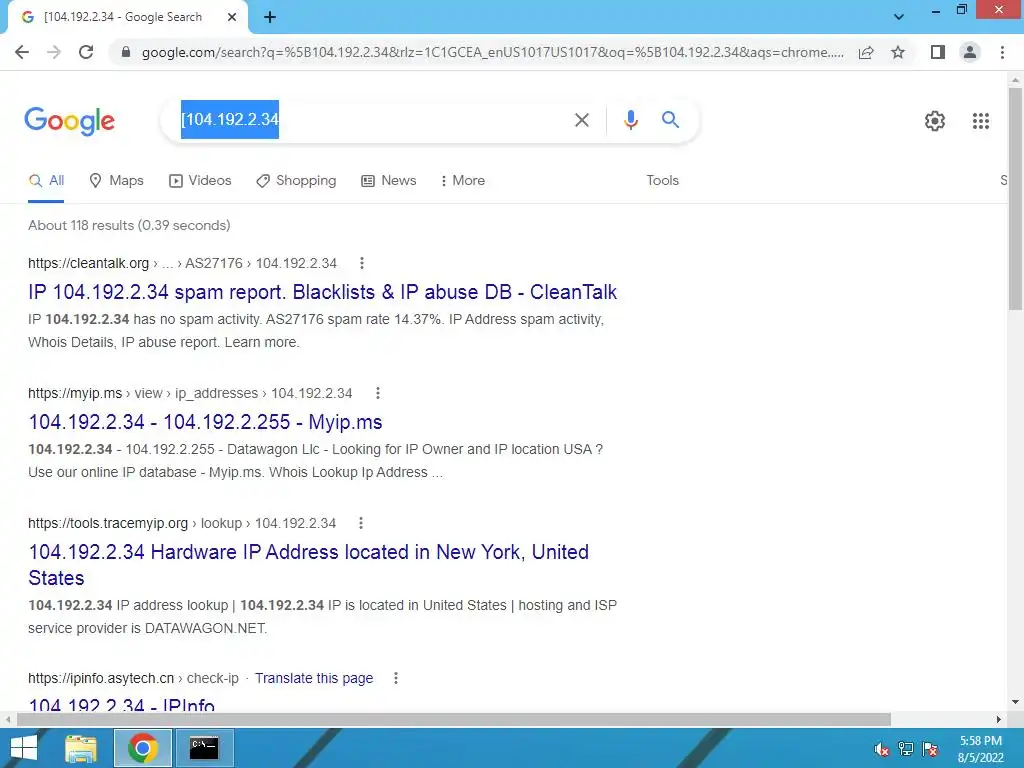Expand More search categories
The width and height of the screenshot is (1024, 768).
coord(462,180)
